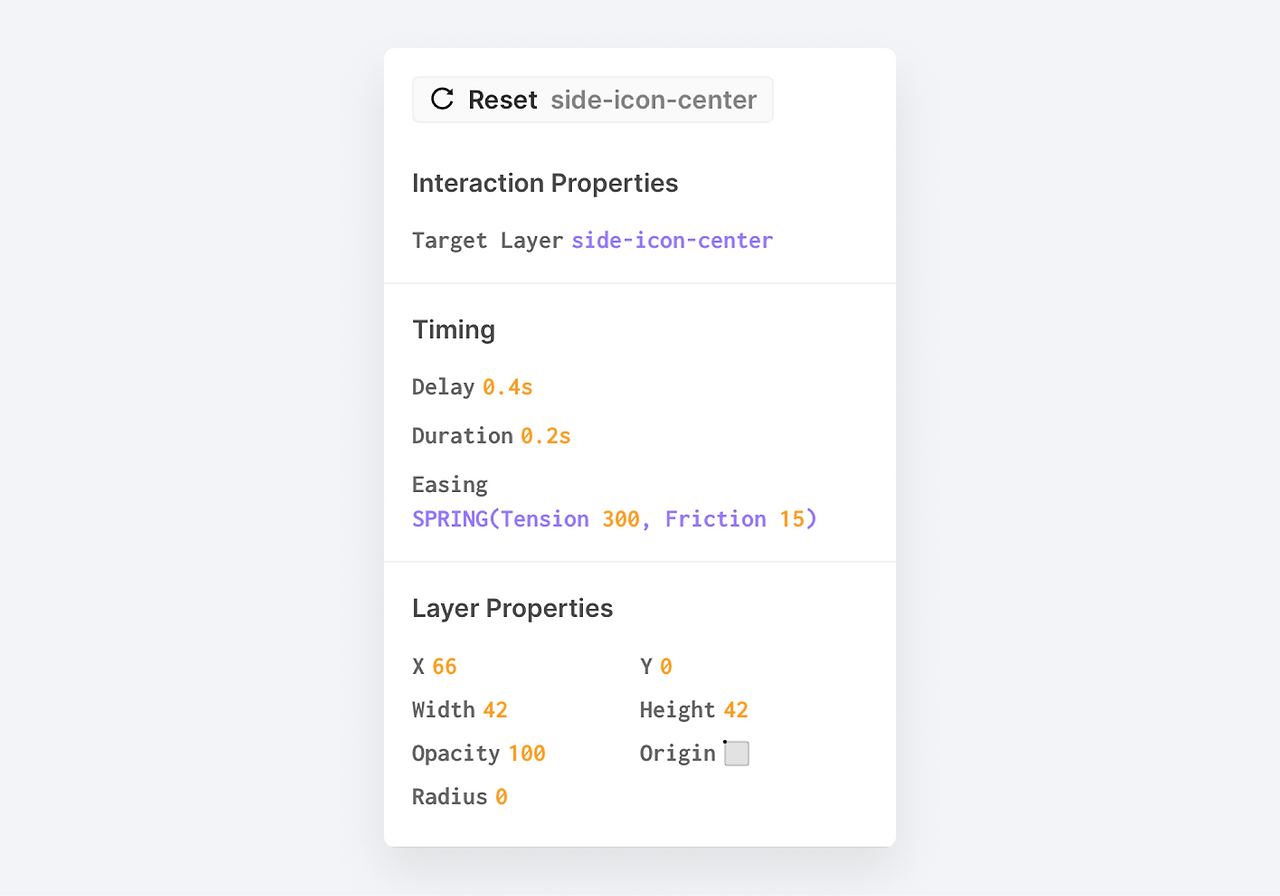The image size is (1280, 896).
Task: Click the SPRING easing value
Action: point(452,519)
